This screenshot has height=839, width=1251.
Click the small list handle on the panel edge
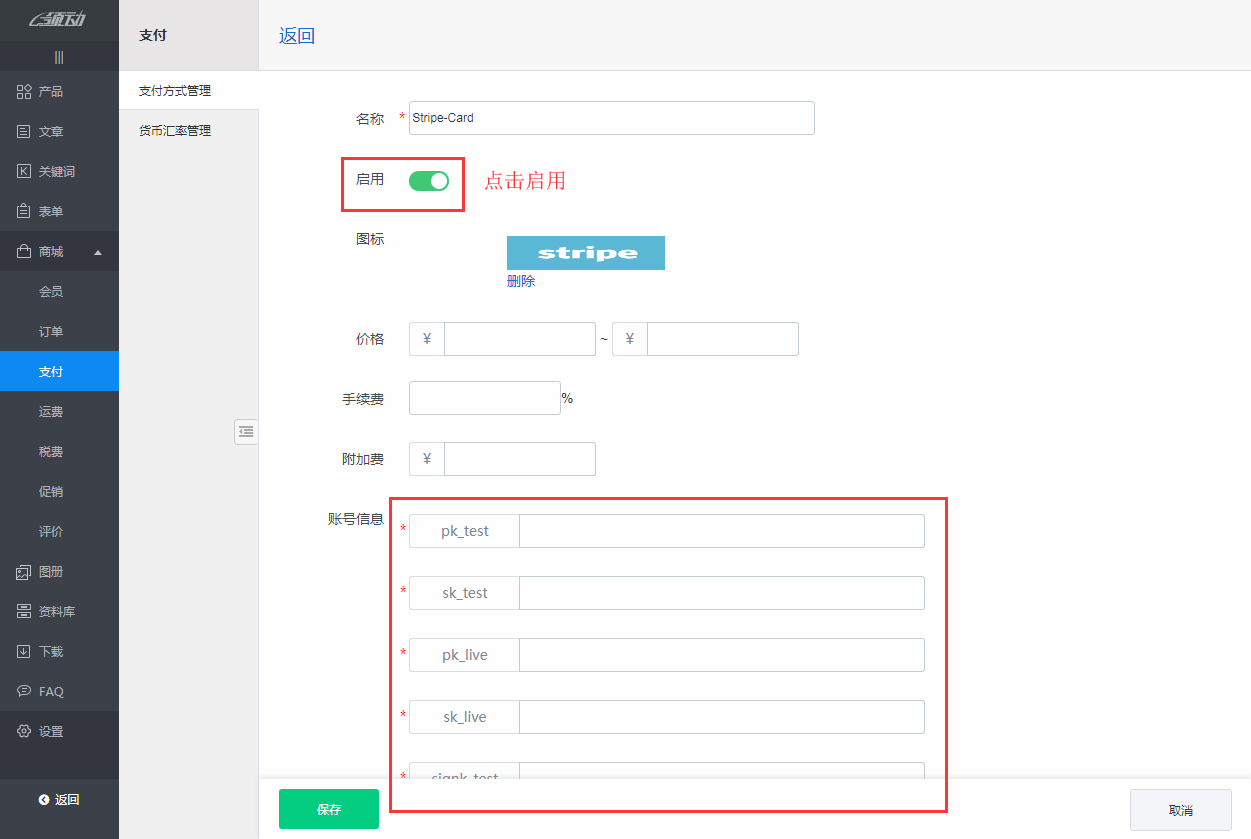tap(246, 431)
